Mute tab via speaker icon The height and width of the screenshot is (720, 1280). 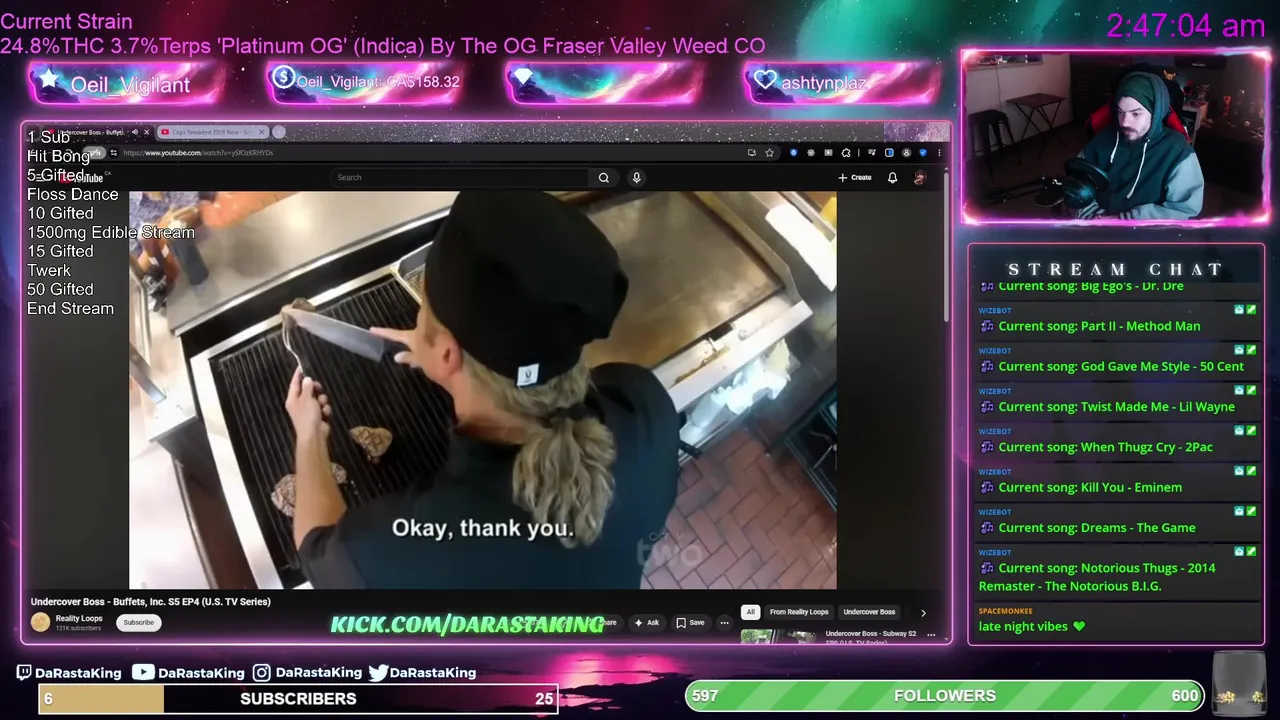[135, 132]
